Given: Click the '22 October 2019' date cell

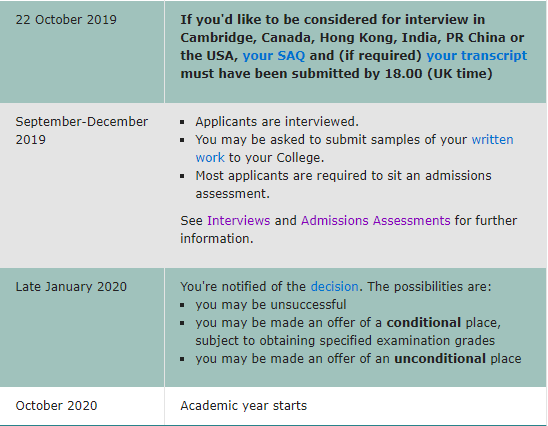Looking at the screenshot, I should pyautogui.click(x=82, y=51).
